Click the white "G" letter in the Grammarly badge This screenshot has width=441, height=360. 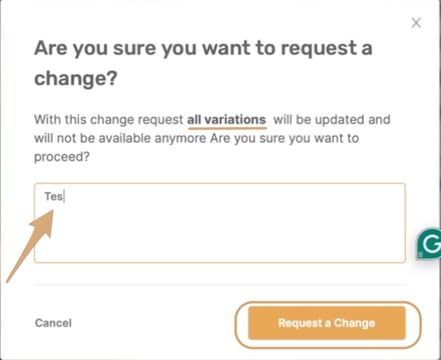(x=432, y=244)
